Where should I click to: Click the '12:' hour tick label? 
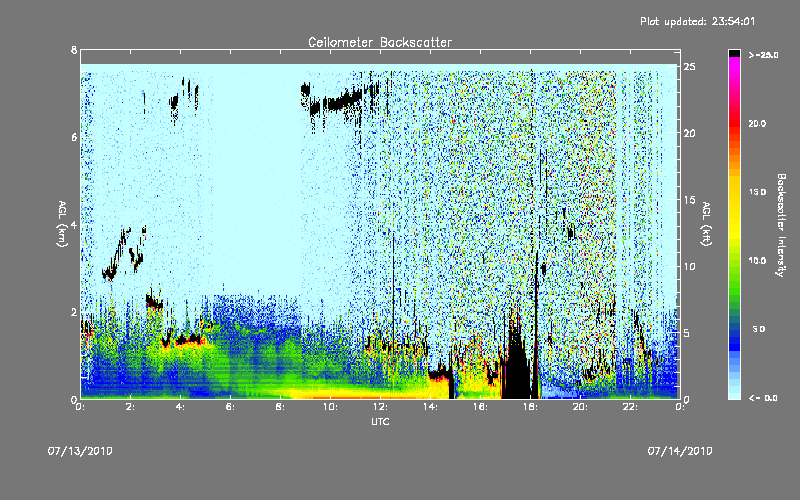[x=380, y=407]
